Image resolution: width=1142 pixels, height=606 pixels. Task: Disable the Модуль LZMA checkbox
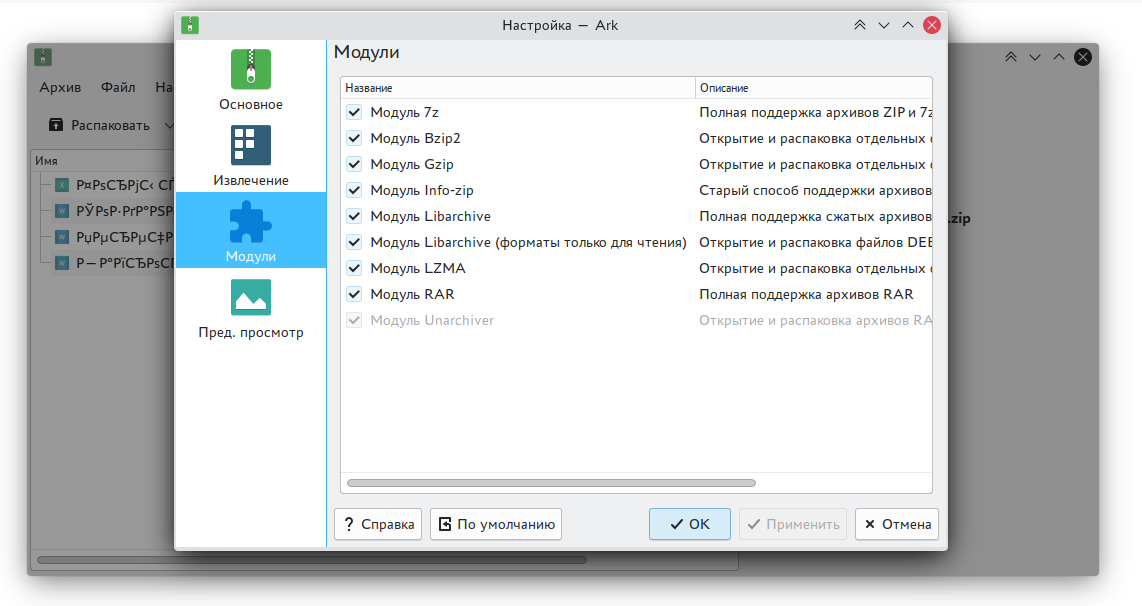(354, 268)
